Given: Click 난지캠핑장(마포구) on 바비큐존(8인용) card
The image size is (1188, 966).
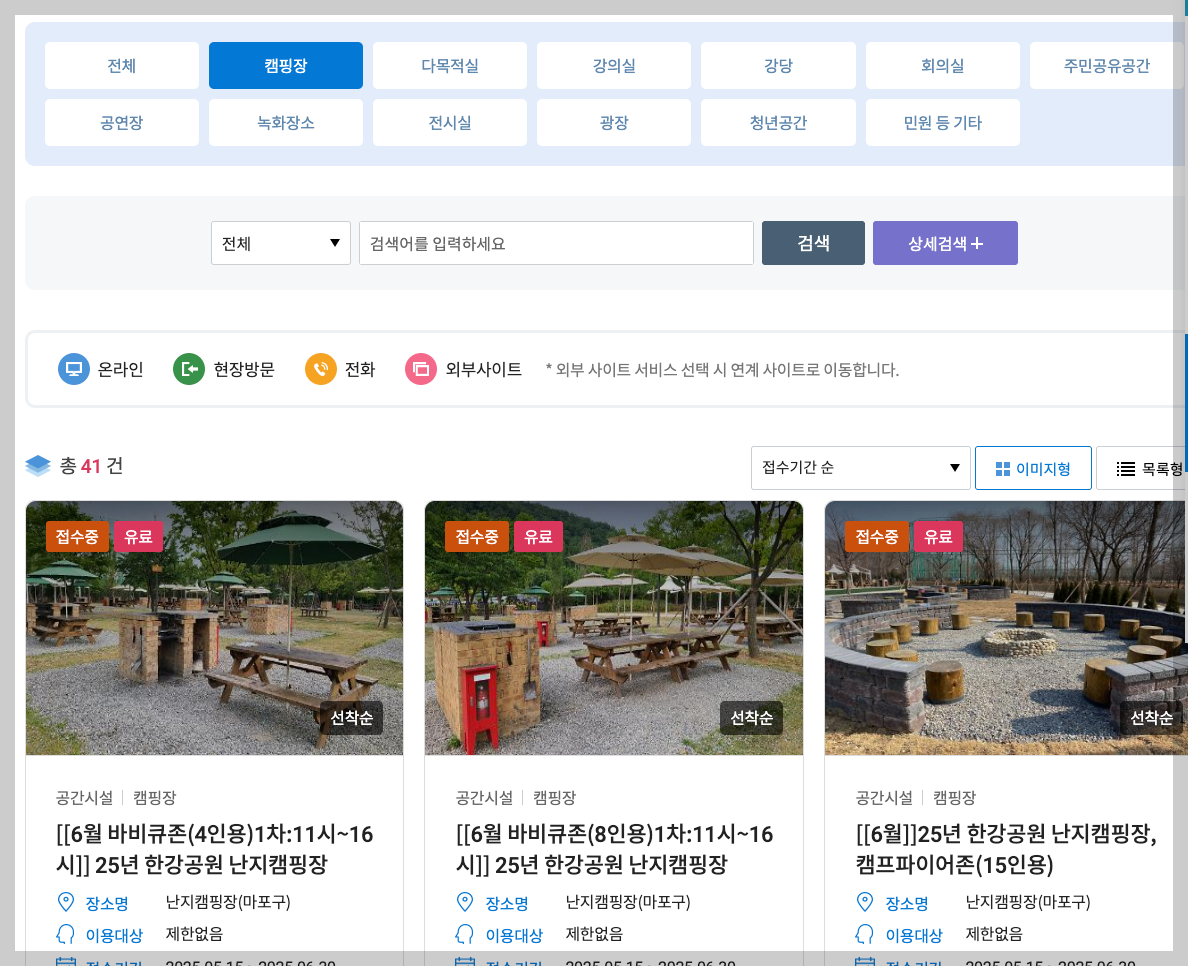Looking at the screenshot, I should [628, 902].
